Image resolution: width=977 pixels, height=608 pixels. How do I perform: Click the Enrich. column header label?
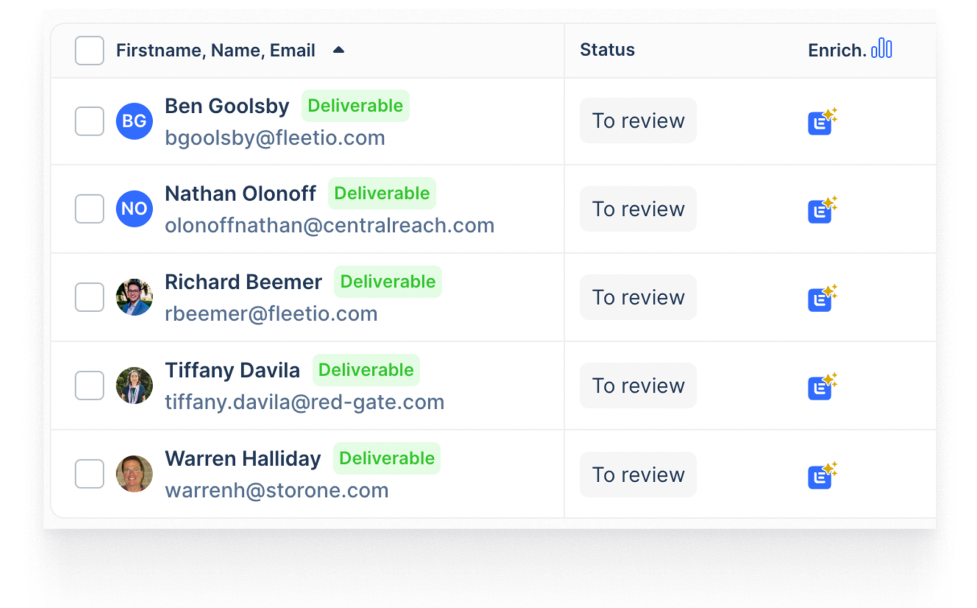pyautogui.click(x=836, y=50)
